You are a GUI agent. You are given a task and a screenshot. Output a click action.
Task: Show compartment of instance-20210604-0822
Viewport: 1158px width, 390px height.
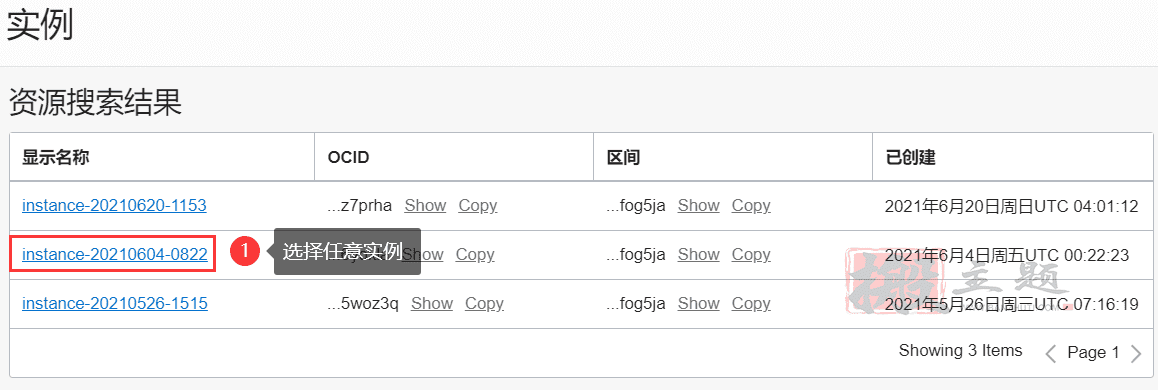pos(699,254)
